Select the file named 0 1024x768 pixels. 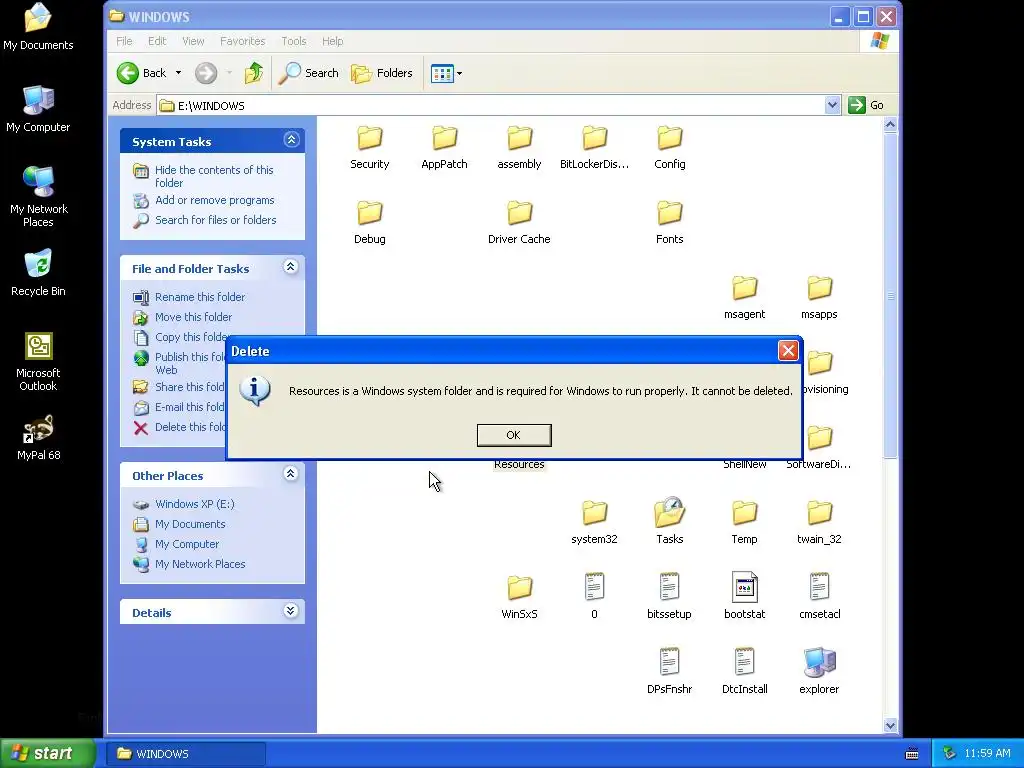tap(594, 596)
